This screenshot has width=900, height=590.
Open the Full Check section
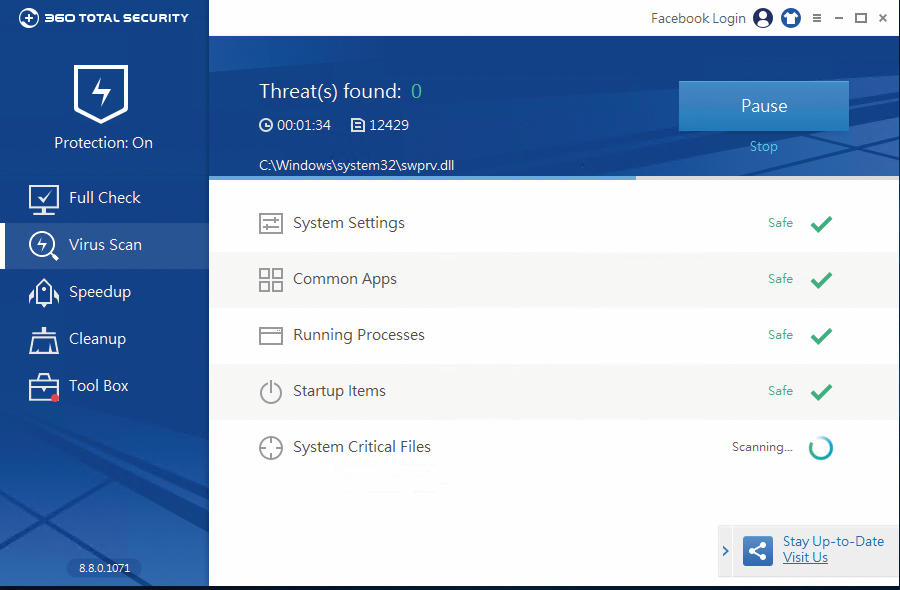pyautogui.click(x=104, y=198)
